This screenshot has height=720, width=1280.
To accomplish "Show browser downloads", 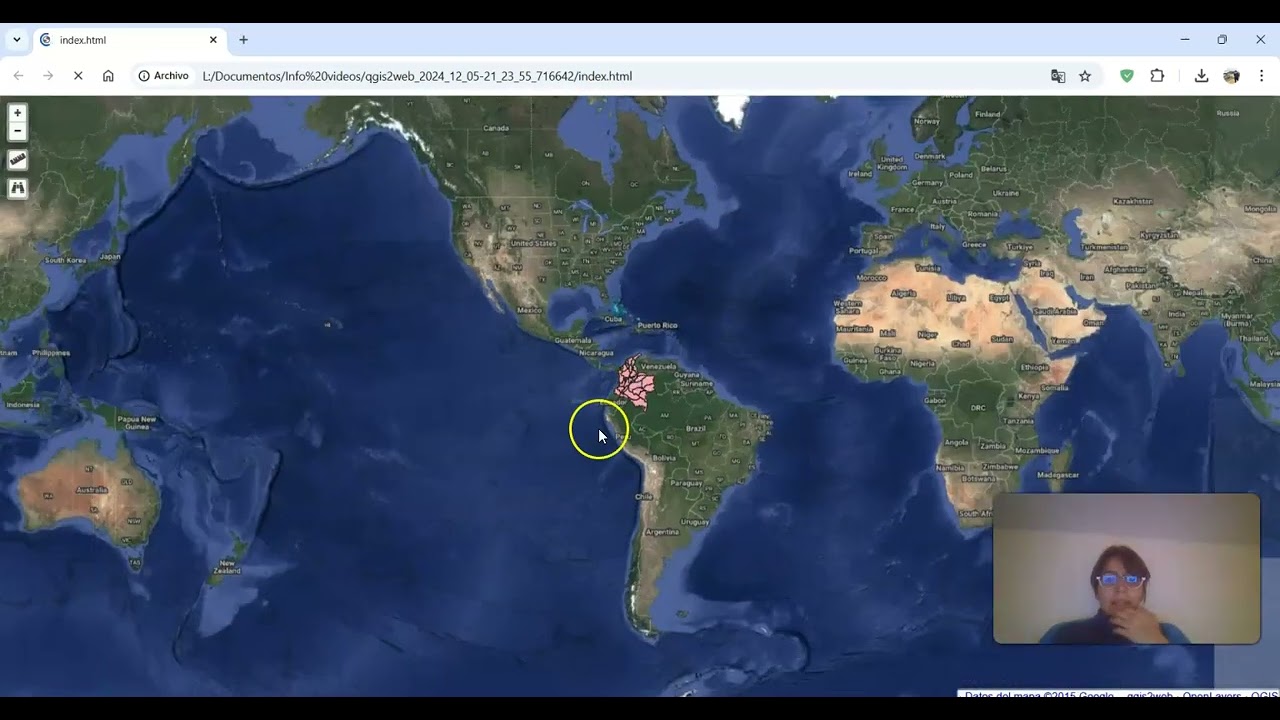I will tap(1201, 76).
